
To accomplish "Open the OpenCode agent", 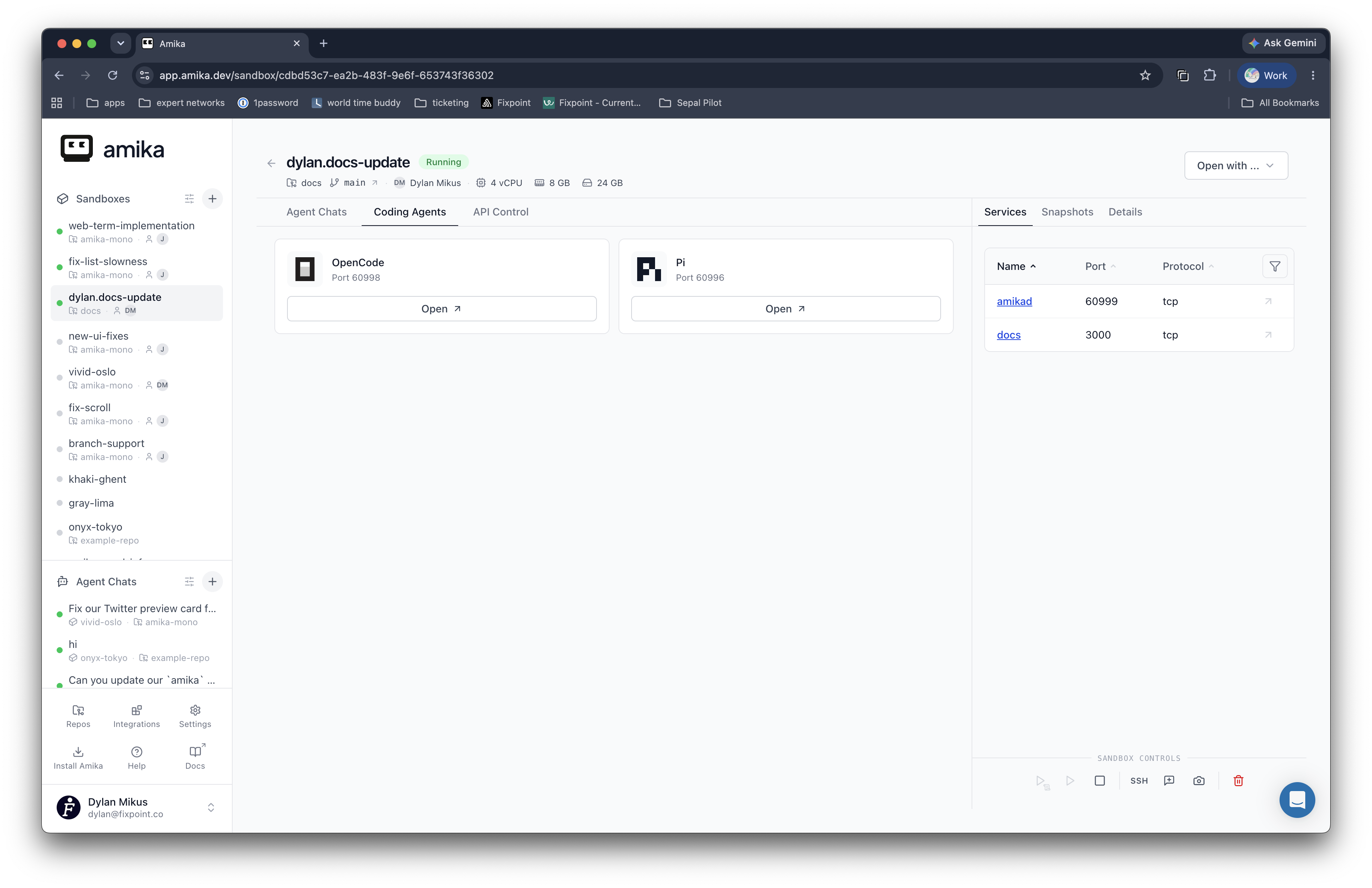I will coord(441,309).
